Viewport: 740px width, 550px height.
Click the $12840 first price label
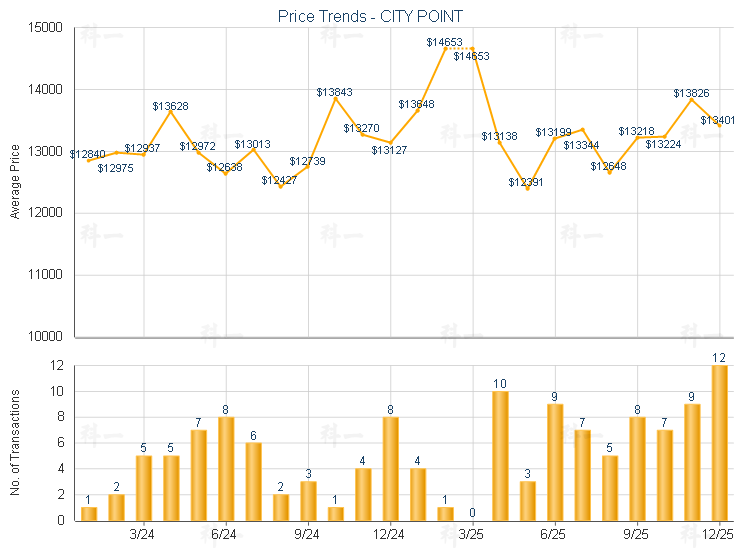88,154
